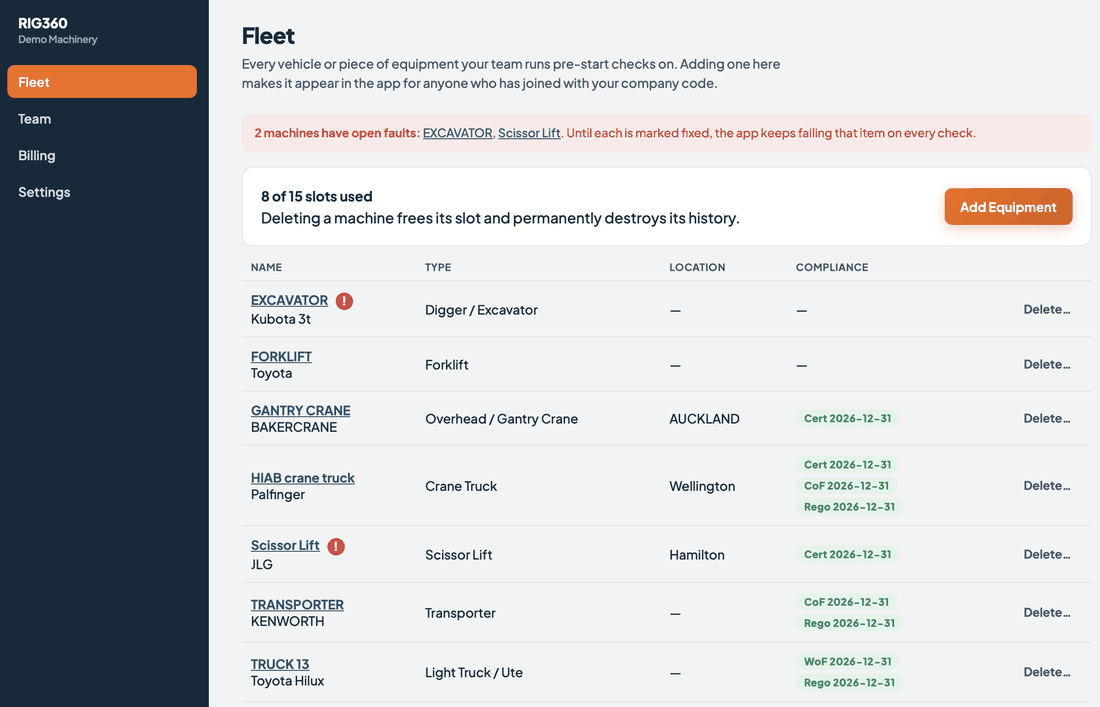Click the NAME column header
This screenshot has height=707, width=1100.
click(267, 267)
